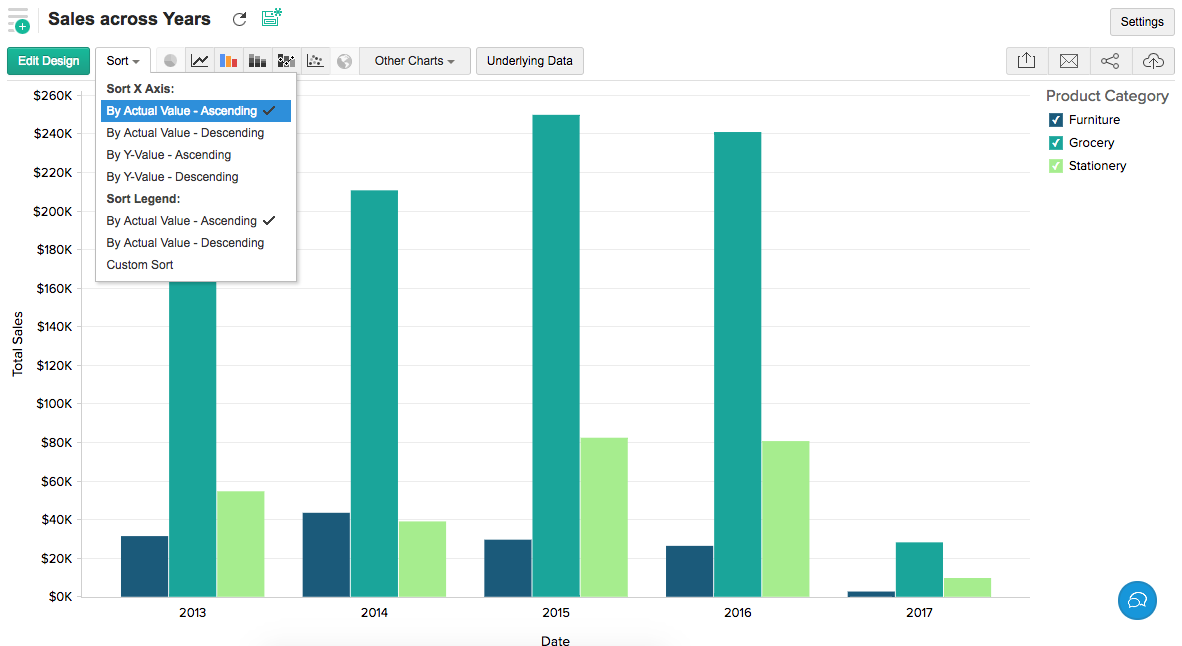The height and width of the screenshot is (646, 1182).
Task: Click the share icon in the toolbar
Action: pos(1110,60)
